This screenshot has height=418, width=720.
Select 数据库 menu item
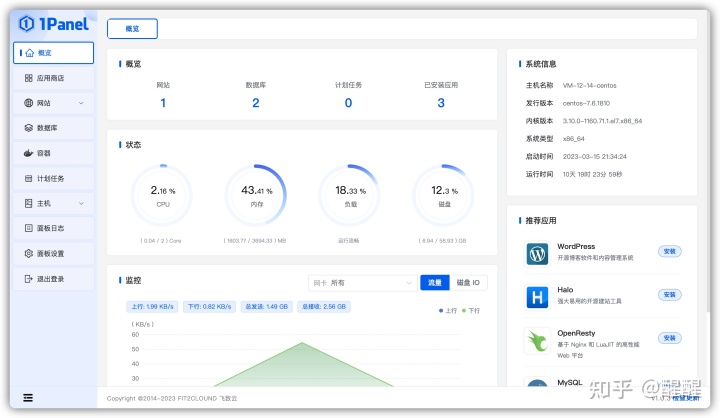tap(53, 128)
